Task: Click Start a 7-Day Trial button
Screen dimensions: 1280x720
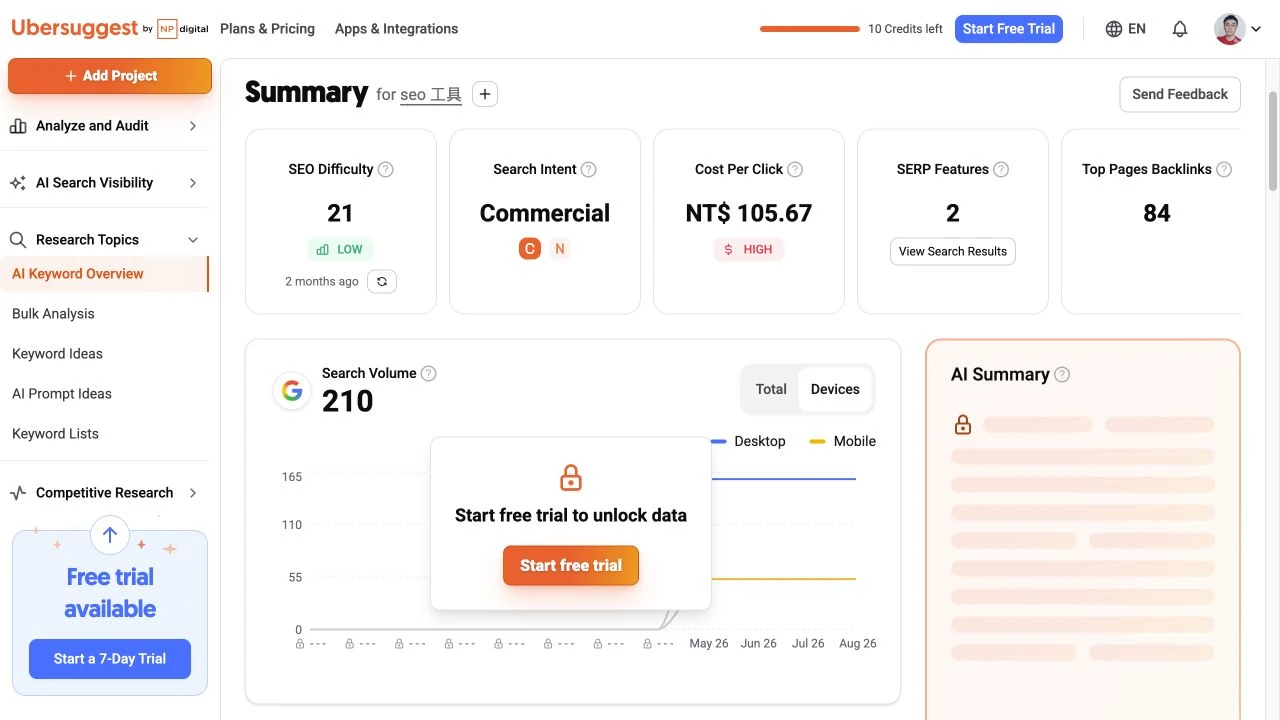Action: [110, 659]
